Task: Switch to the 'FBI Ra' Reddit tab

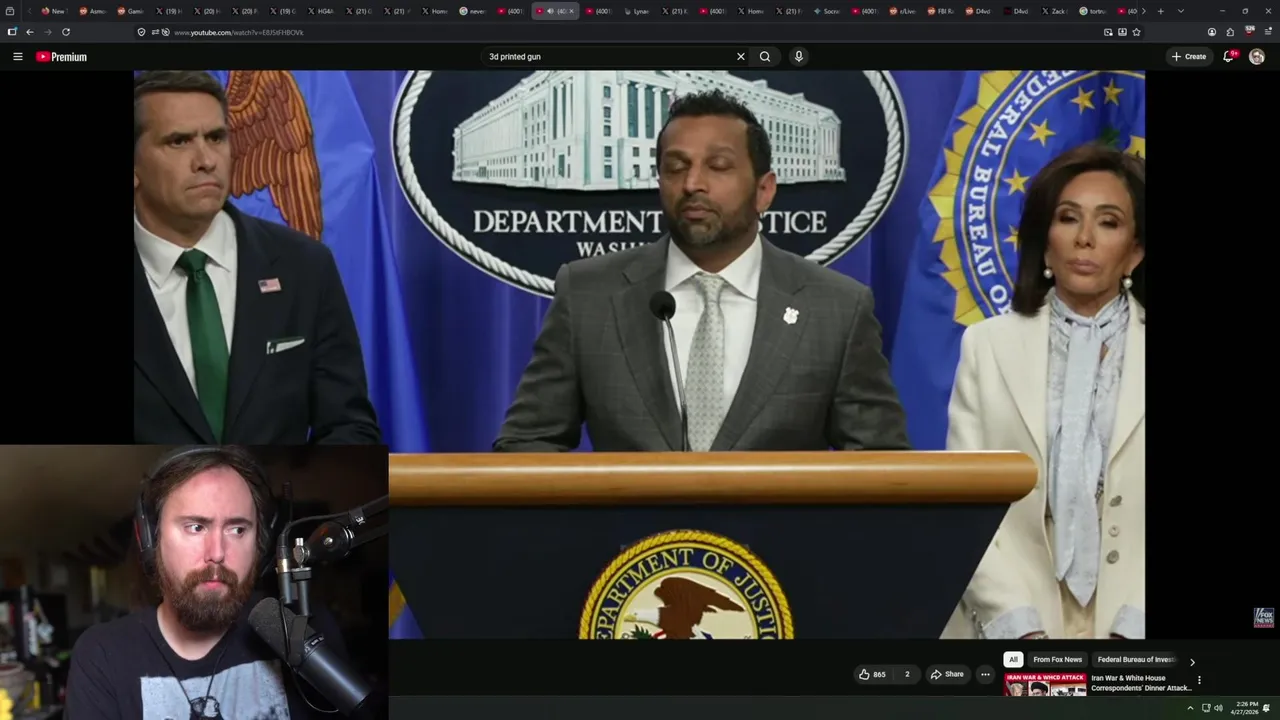Action: 942,11
